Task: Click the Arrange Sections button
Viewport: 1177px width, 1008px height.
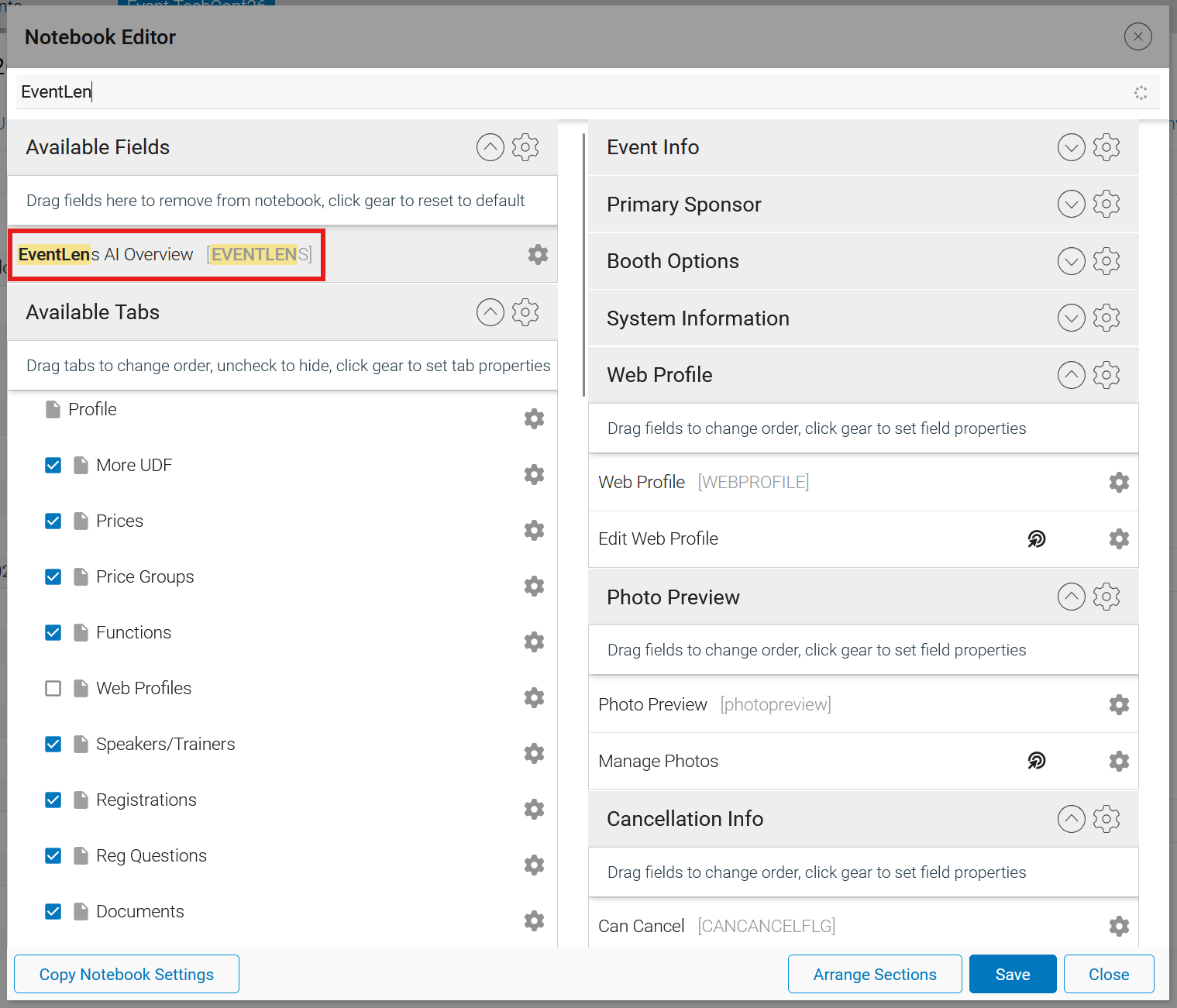Action: [875, 974]
